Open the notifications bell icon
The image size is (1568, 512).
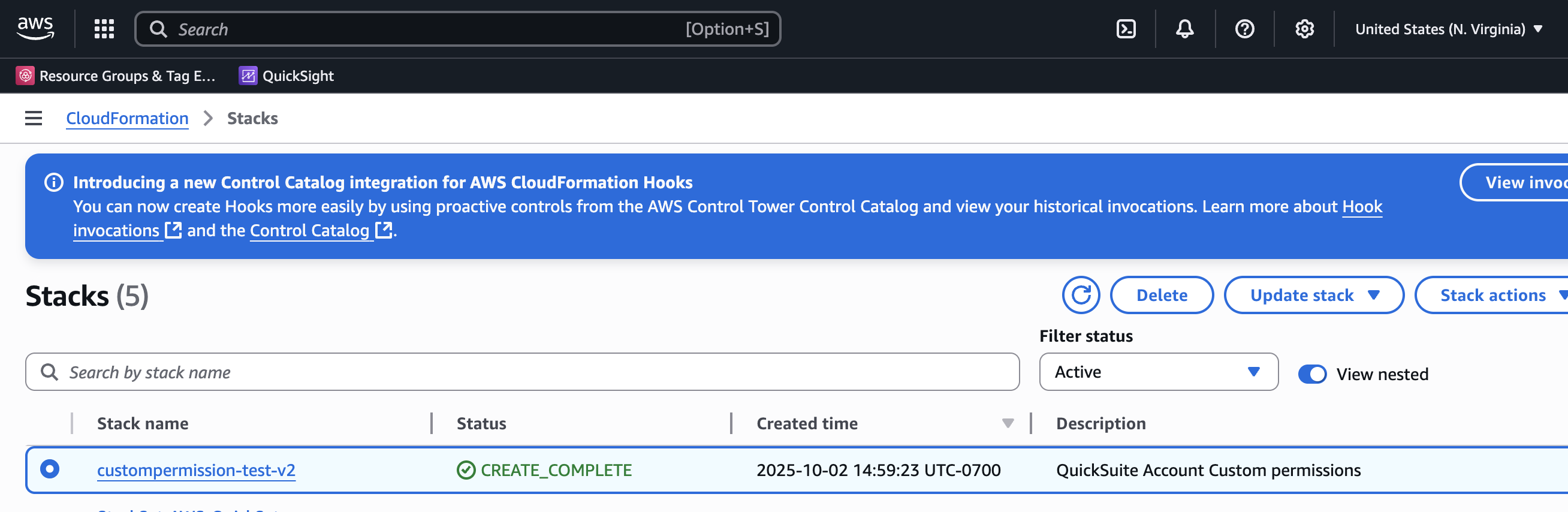coord(1184,29)
